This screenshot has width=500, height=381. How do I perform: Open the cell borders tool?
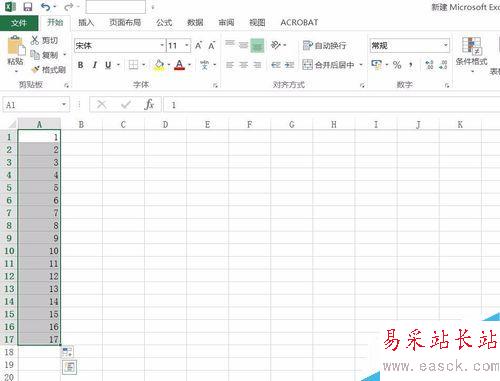[133, 65]
